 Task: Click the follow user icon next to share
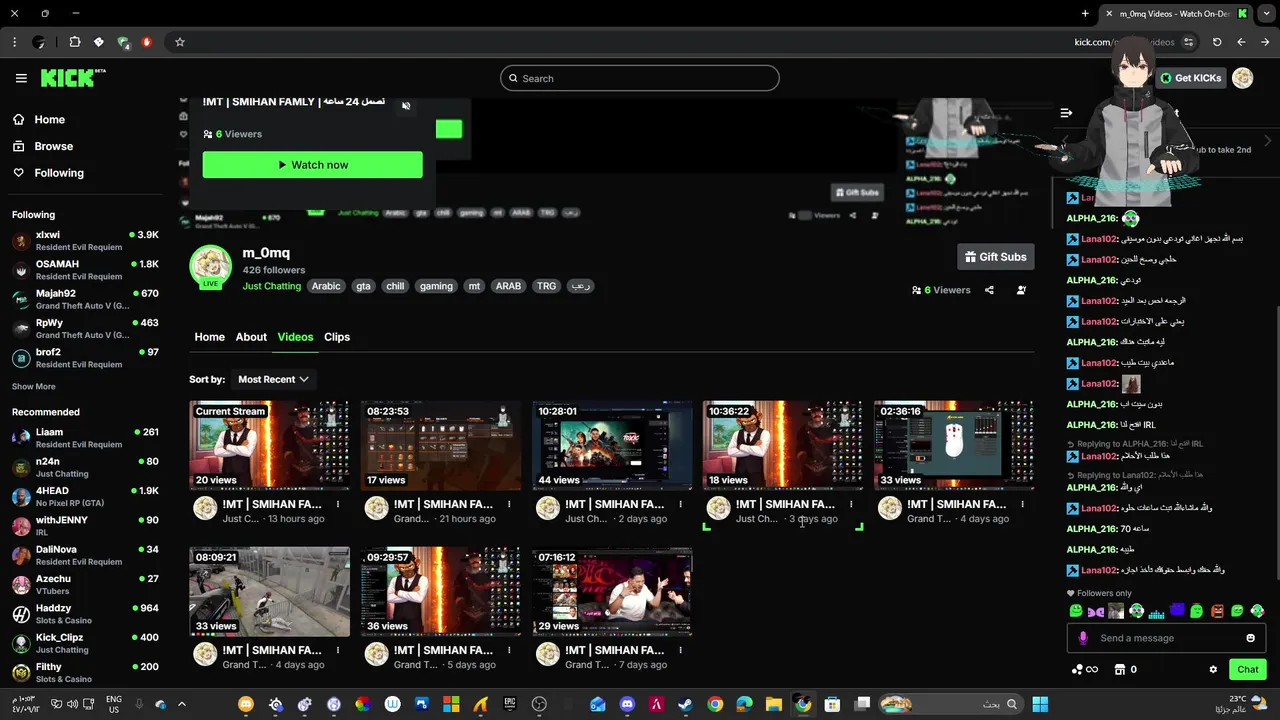pos(1021,290)
